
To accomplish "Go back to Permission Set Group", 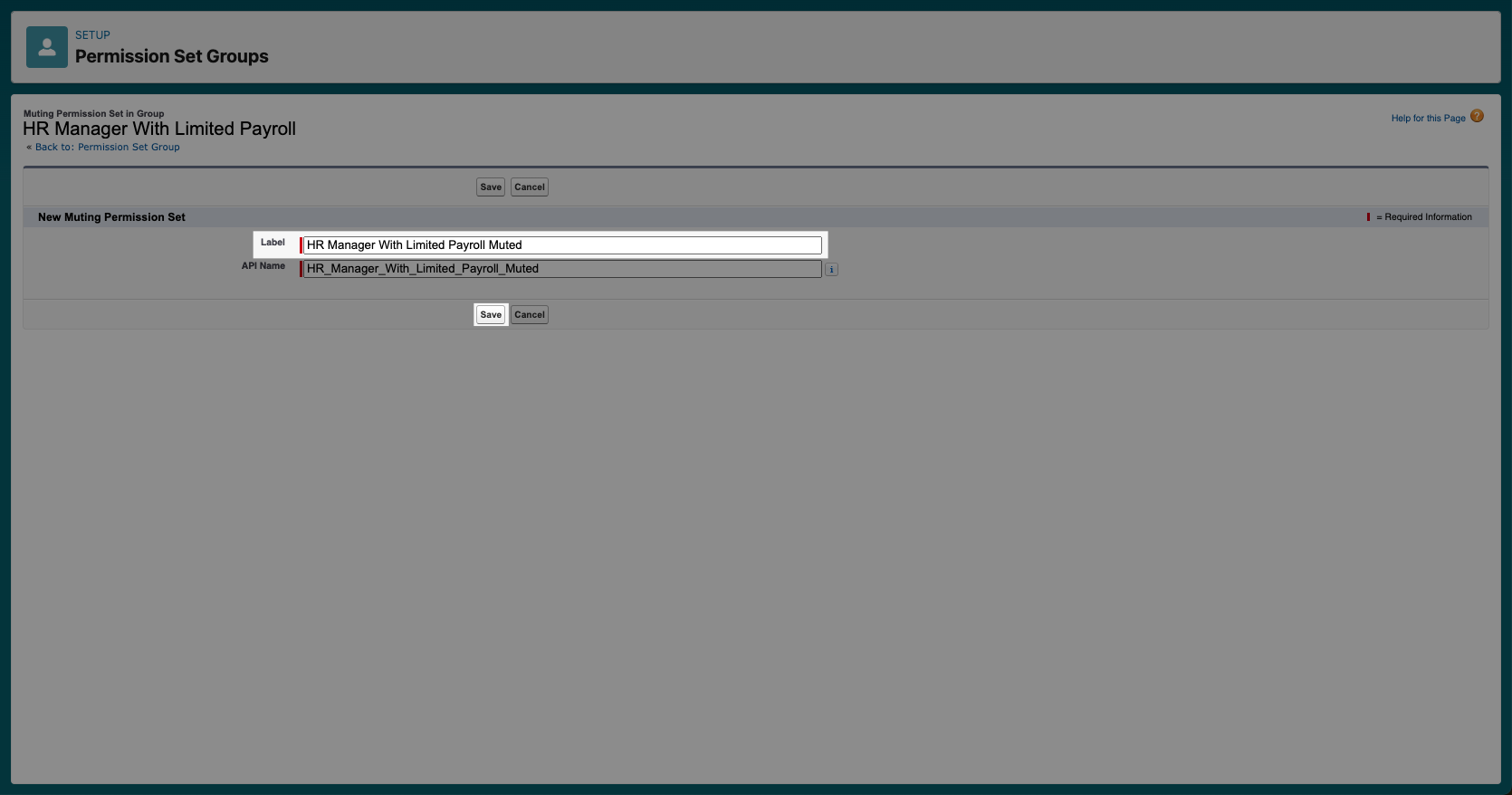I will pyautogui.click(x=107, y=148).
